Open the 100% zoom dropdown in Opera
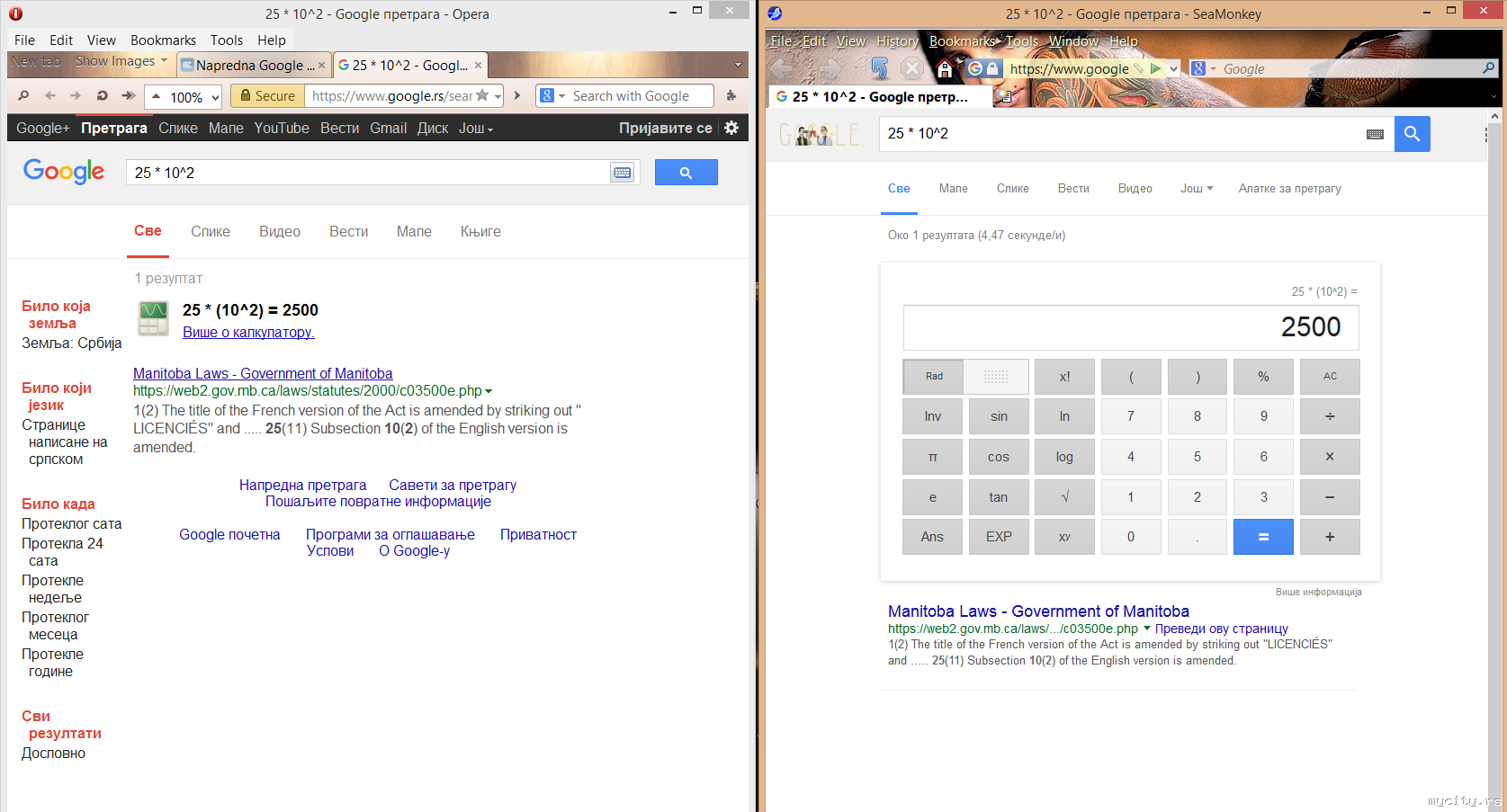Viewport: 1507px width, 812px height. (x=216, y=97)
